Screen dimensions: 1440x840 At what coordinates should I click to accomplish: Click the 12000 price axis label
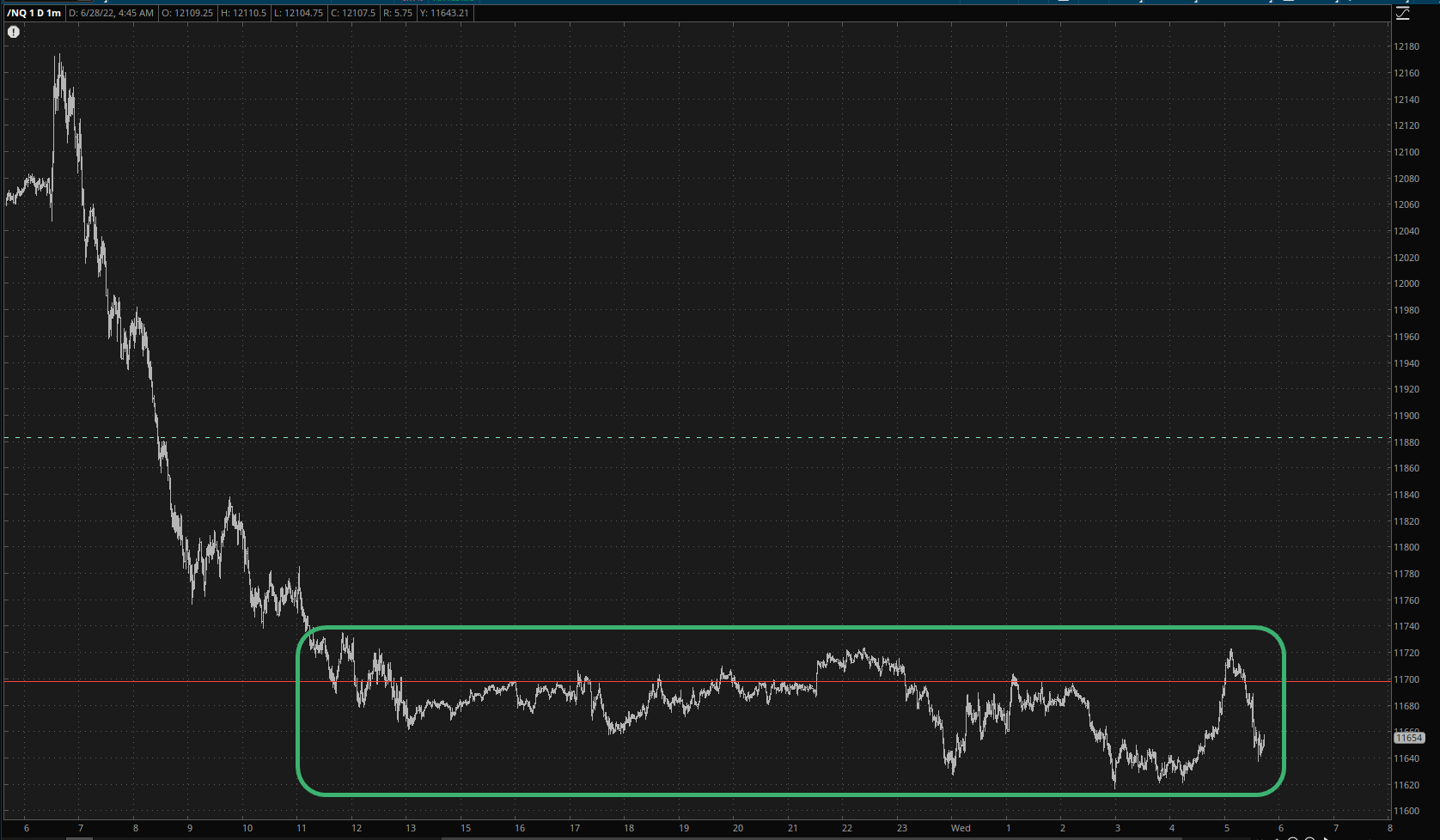pyautogui.click(x=1406, y=283)
